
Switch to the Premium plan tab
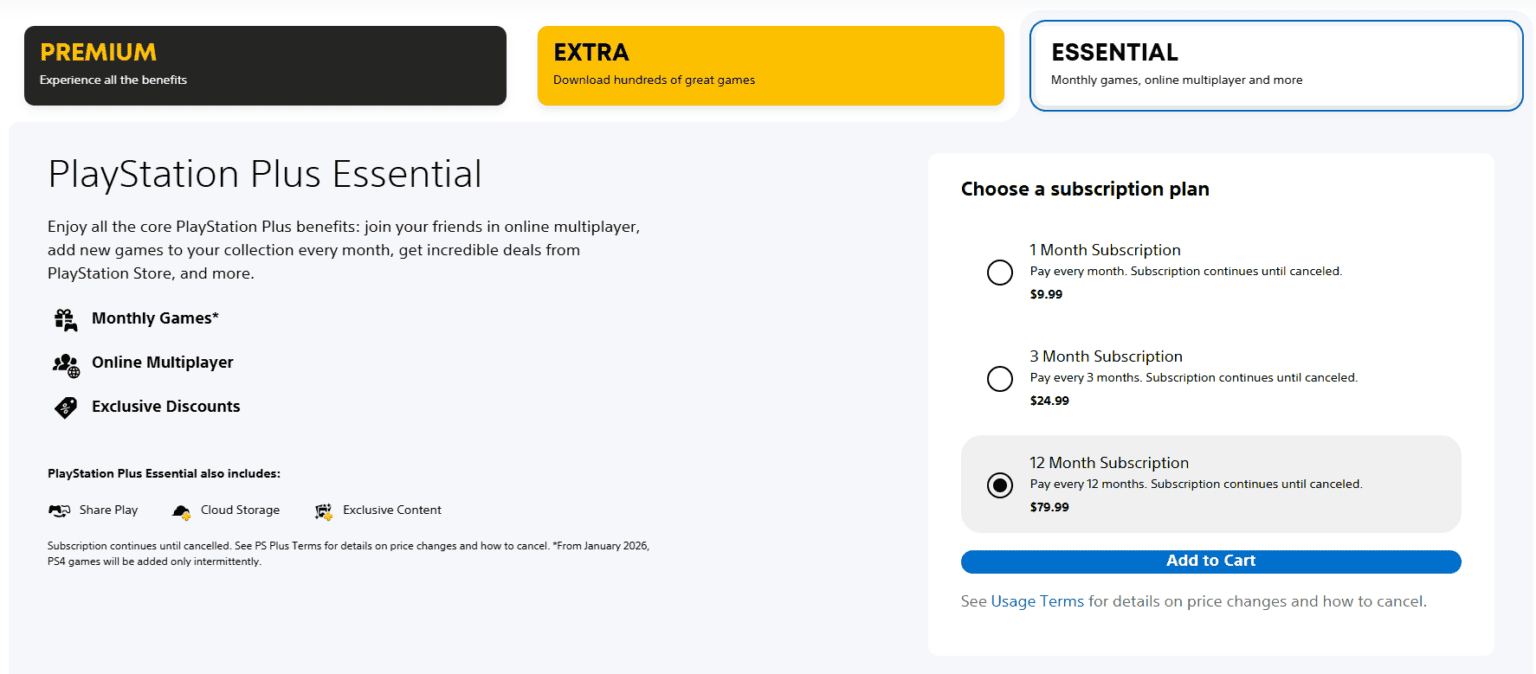click(265, 65)
